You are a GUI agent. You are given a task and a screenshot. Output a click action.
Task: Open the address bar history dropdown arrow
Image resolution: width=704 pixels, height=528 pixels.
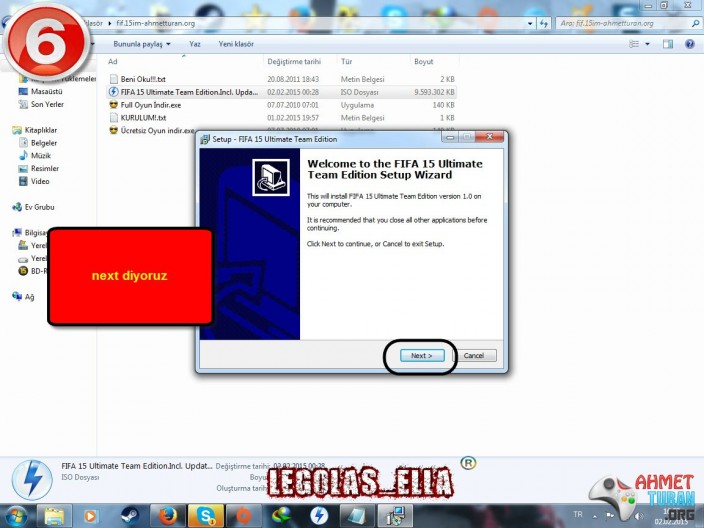[530, 23]
